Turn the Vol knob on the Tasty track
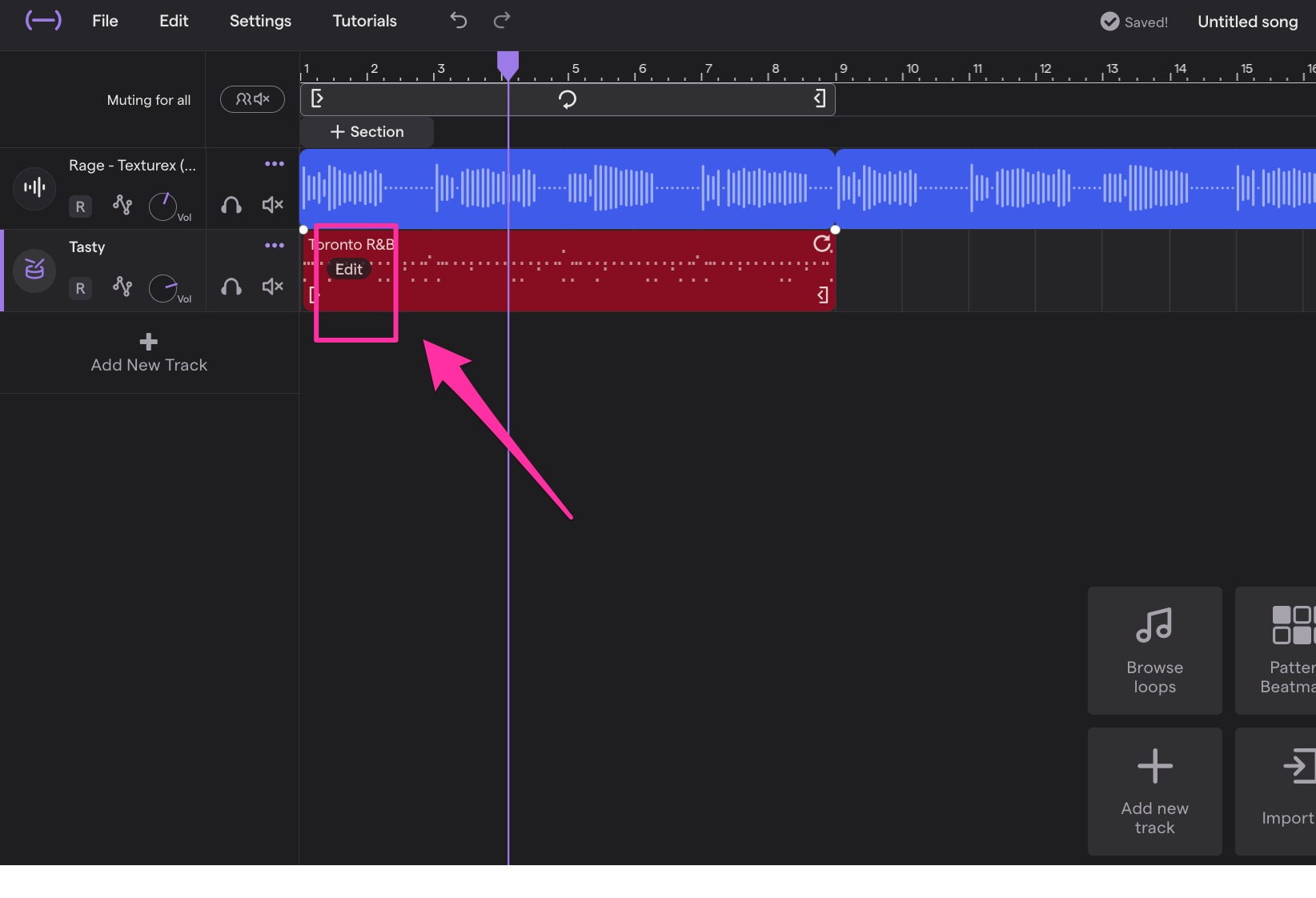 (162, 287)
